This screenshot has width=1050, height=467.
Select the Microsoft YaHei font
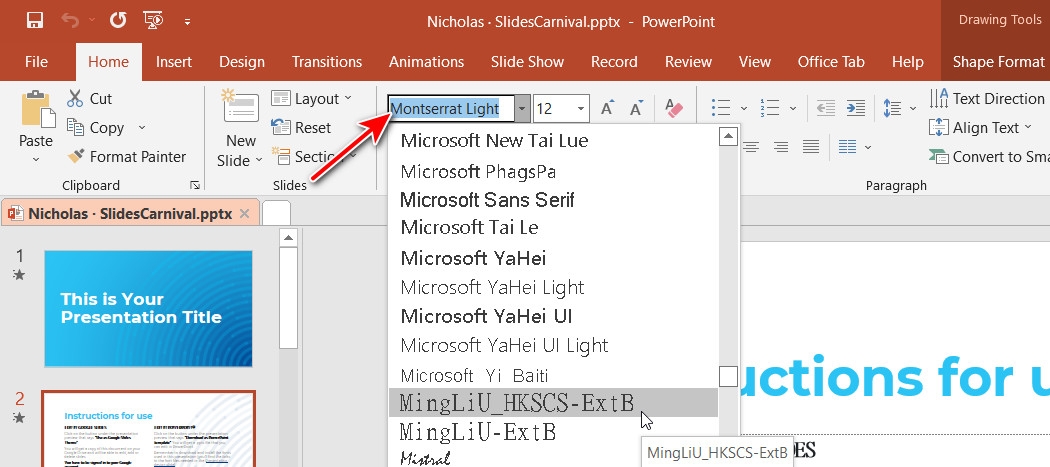point(553,257)
